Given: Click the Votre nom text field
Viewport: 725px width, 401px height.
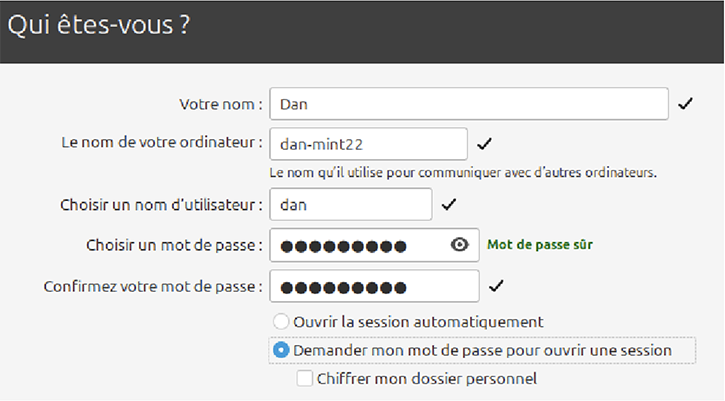Looking at the screenshot, I should click(470, 104).
